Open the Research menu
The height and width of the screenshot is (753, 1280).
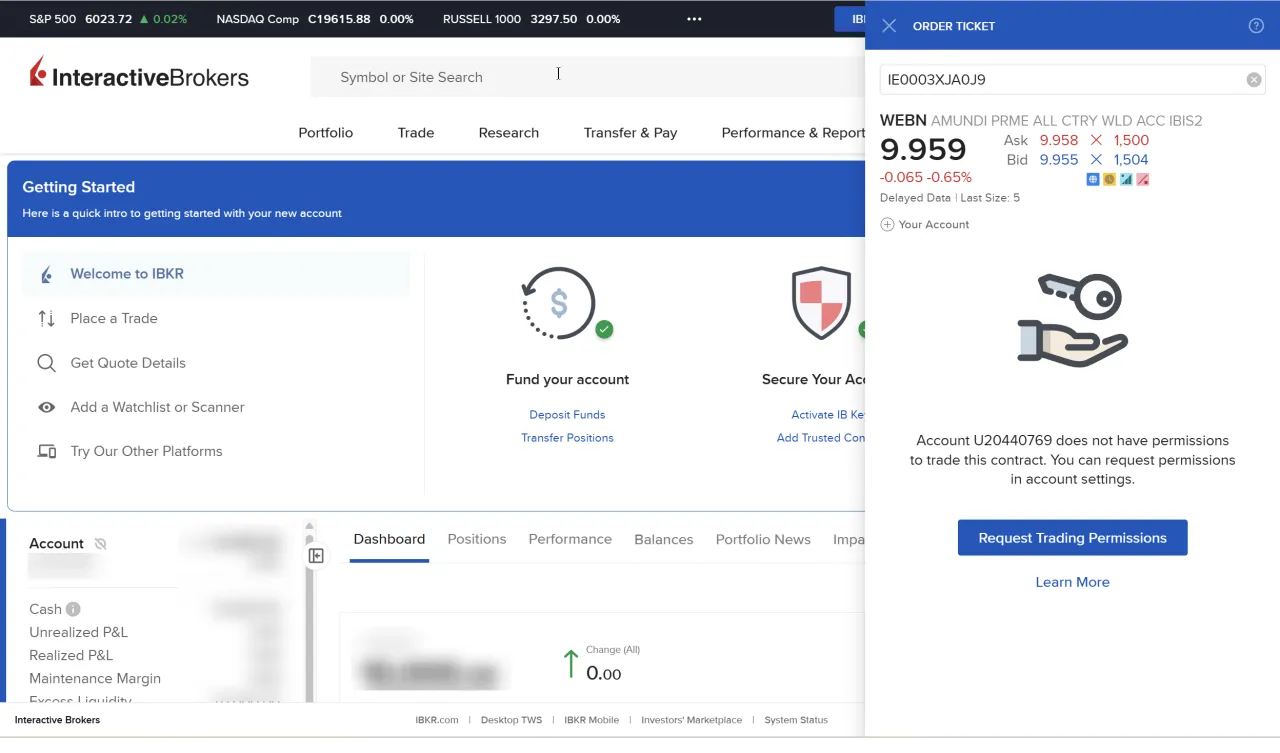(508, 132)
